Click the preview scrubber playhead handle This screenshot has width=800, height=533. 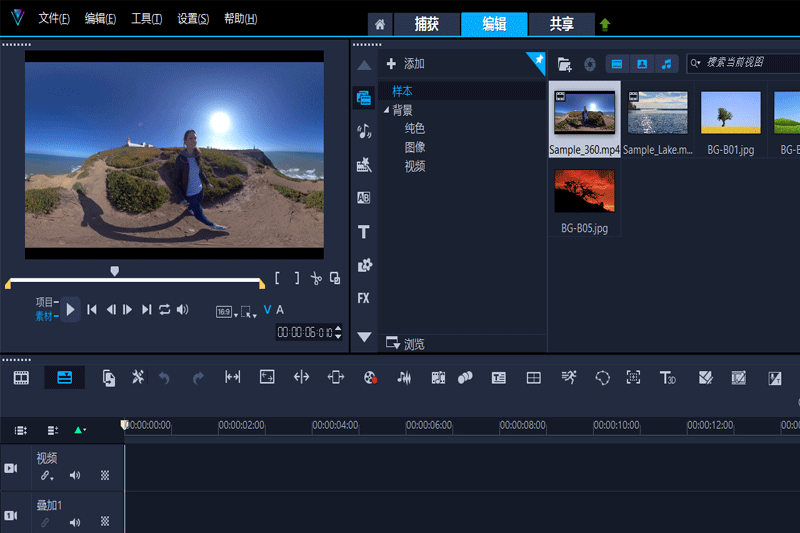point(114,271)
